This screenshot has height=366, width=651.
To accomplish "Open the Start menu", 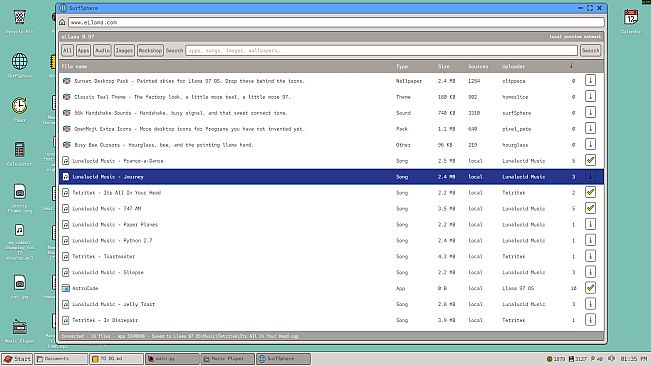I will pyautogui.click(x=17, y=359).
